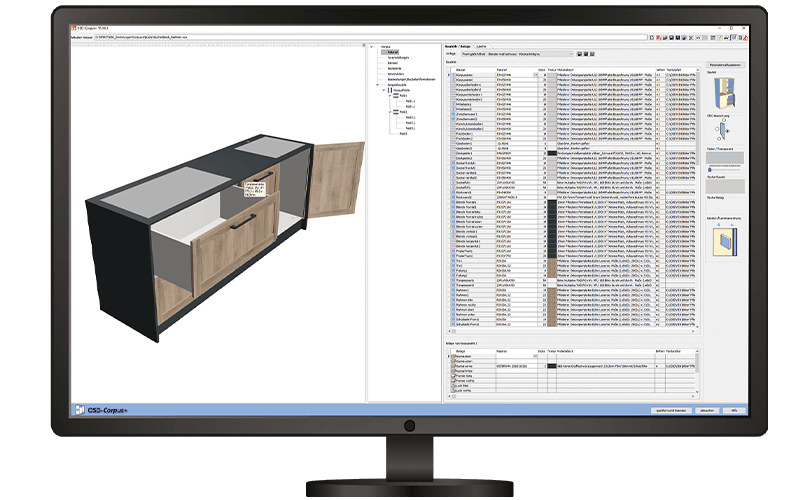Screen dimensions: 800x500
Task: Click the transparency slider under the color swatch
Action: [725, 167]
